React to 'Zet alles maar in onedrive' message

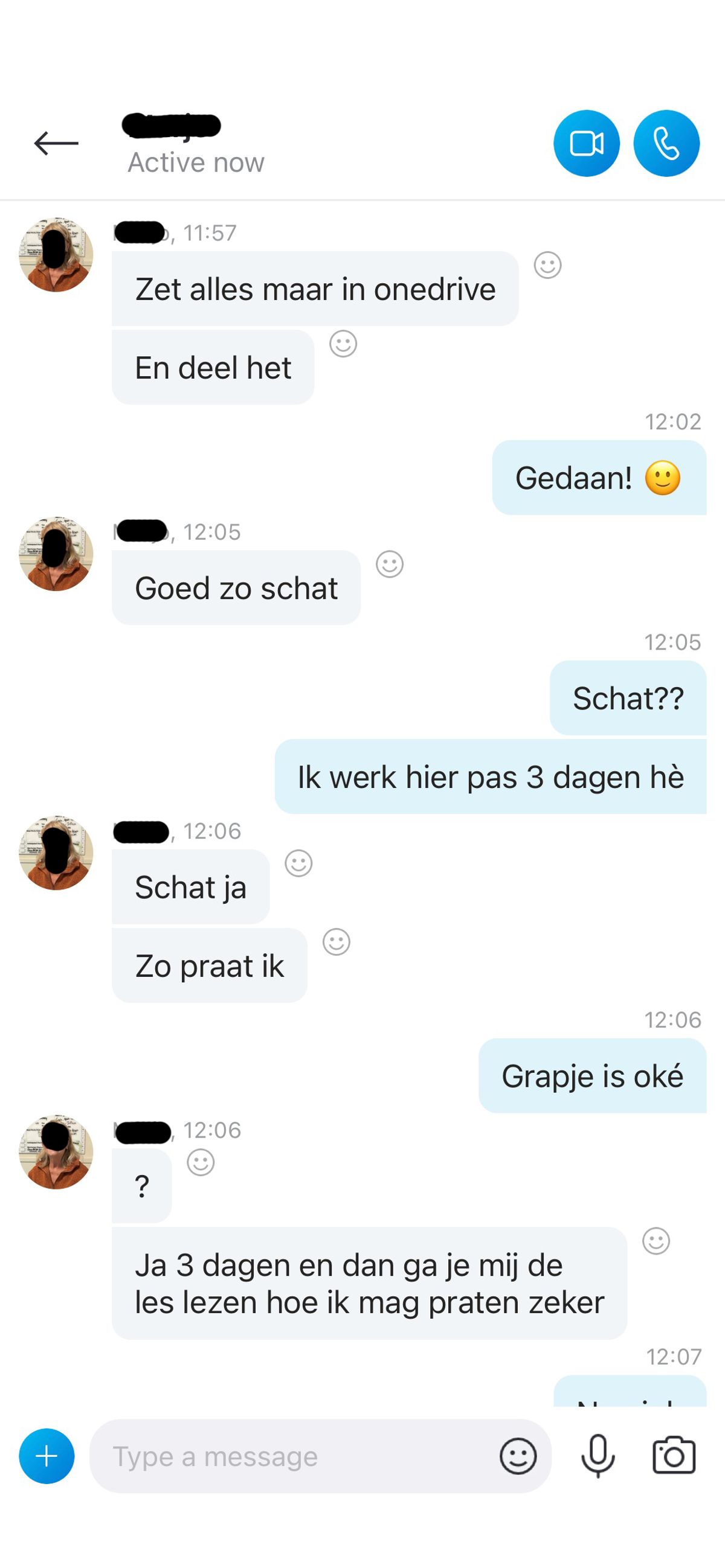tap(548, 266)
